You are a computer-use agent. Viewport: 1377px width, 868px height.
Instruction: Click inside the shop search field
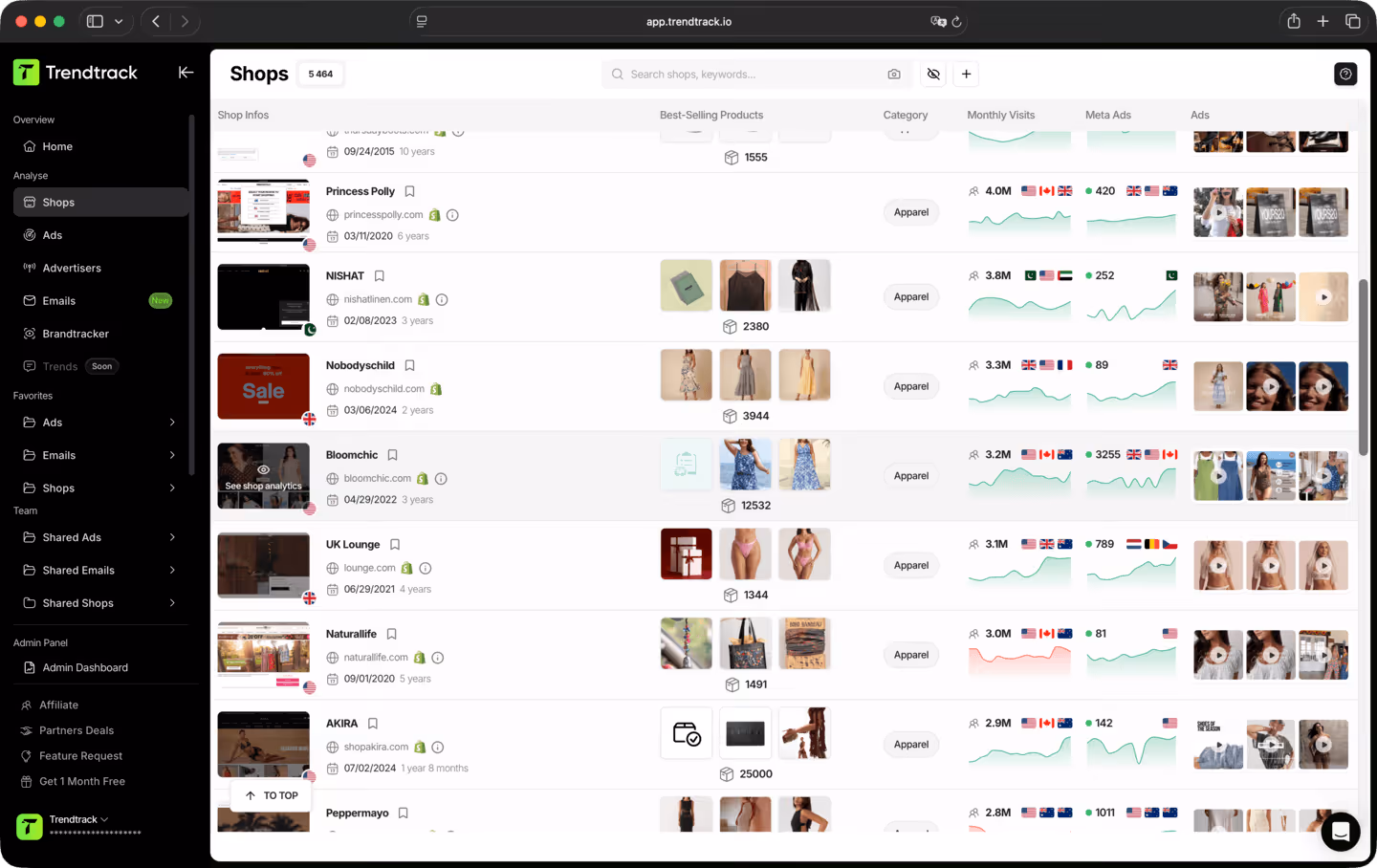[746, 74]
